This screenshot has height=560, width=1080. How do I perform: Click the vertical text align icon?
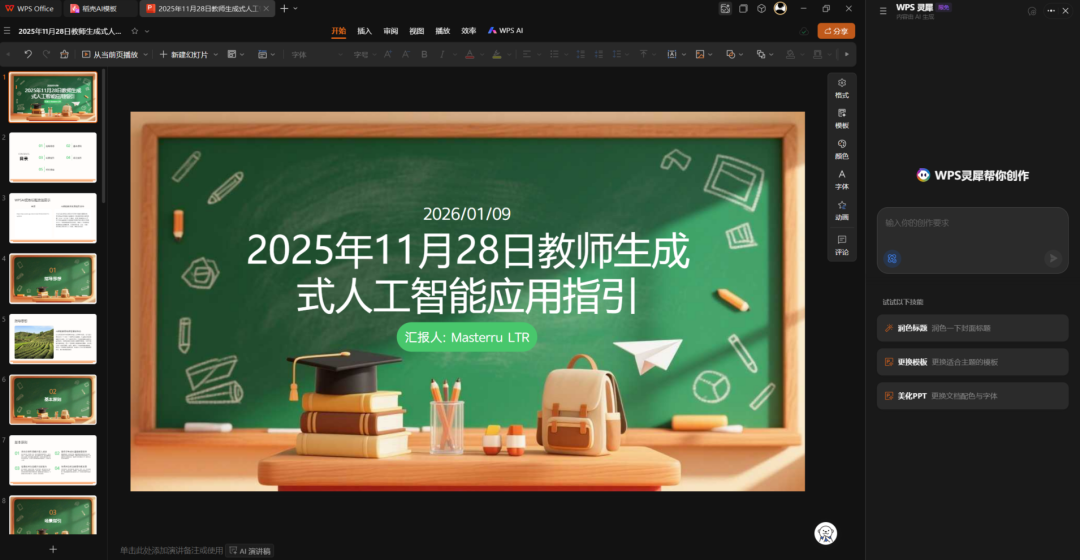coord(644,54)
